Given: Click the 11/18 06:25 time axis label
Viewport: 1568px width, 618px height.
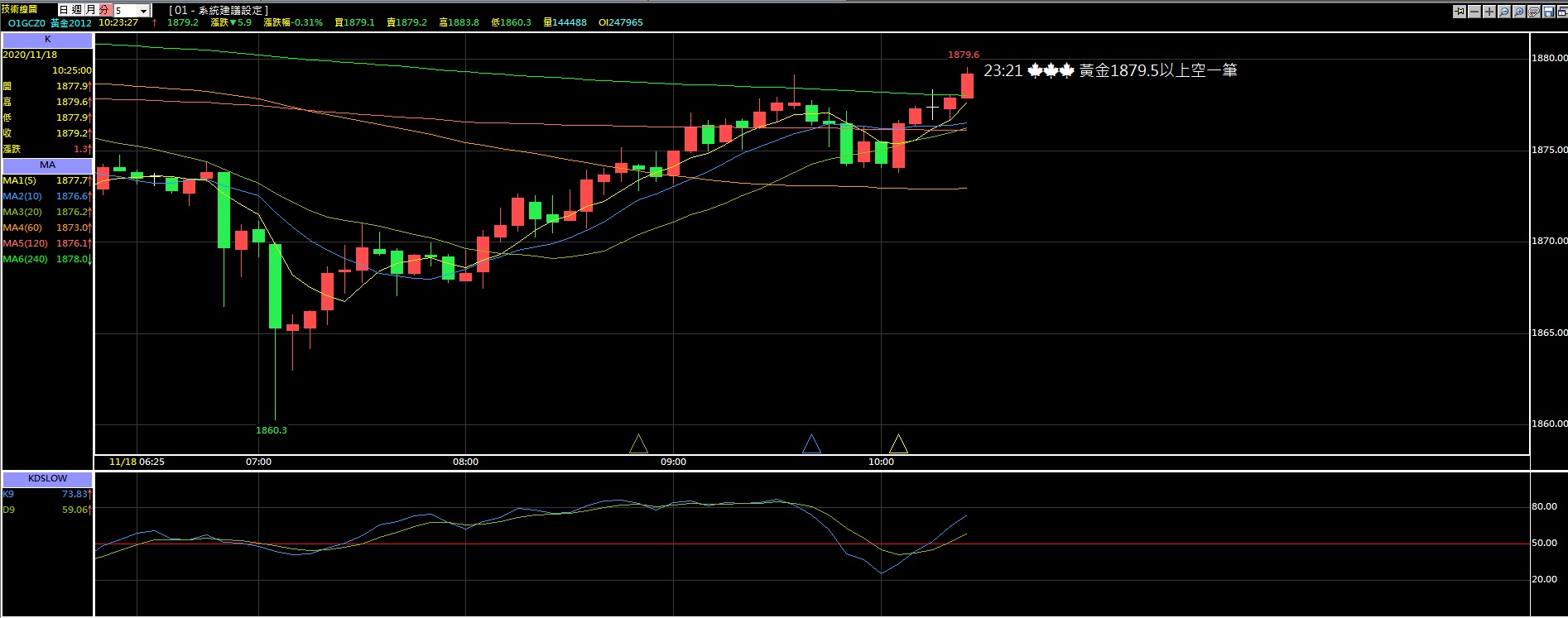Looking at the screenshot, I should point(137,462).
